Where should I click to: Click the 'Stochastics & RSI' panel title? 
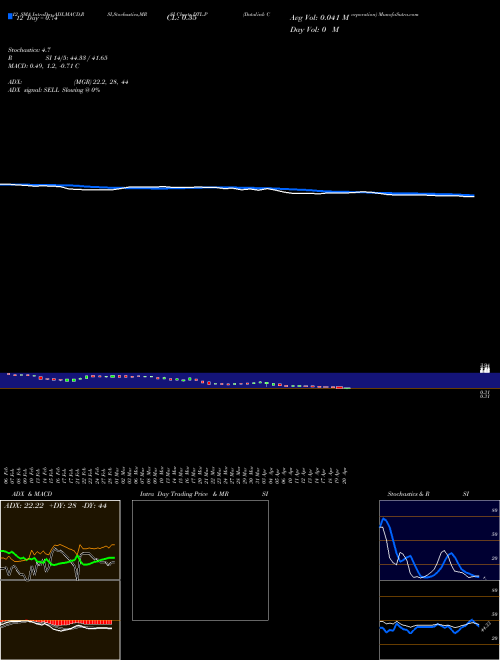(428, 494)
